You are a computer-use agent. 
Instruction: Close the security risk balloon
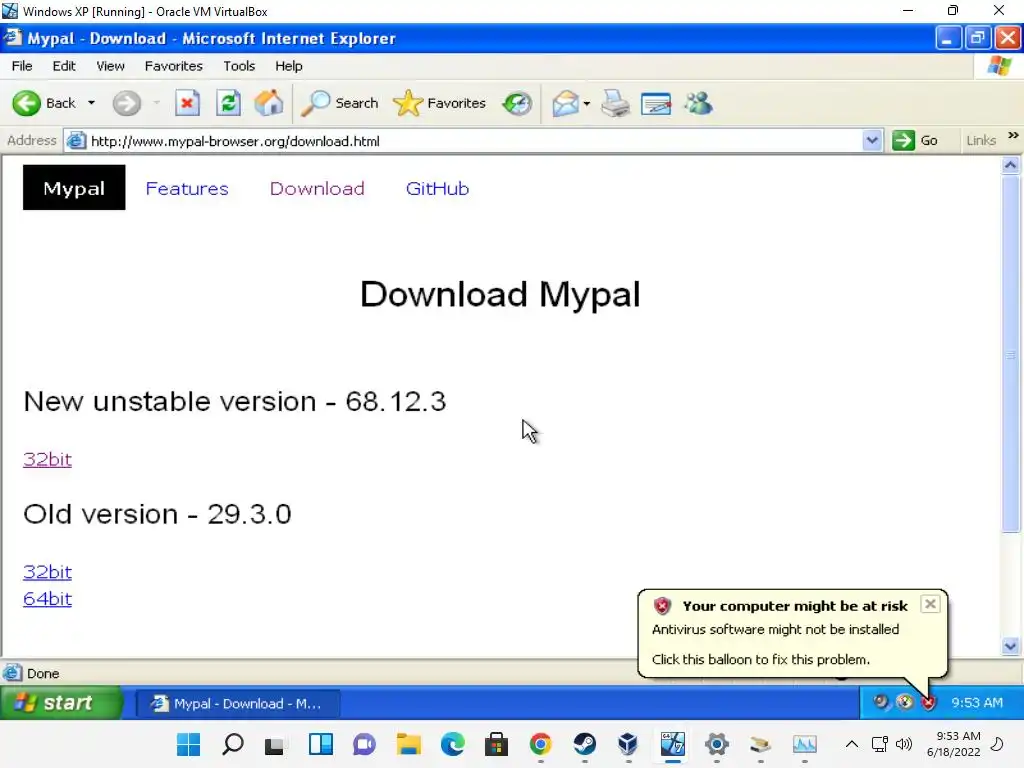tap(930, 604)
